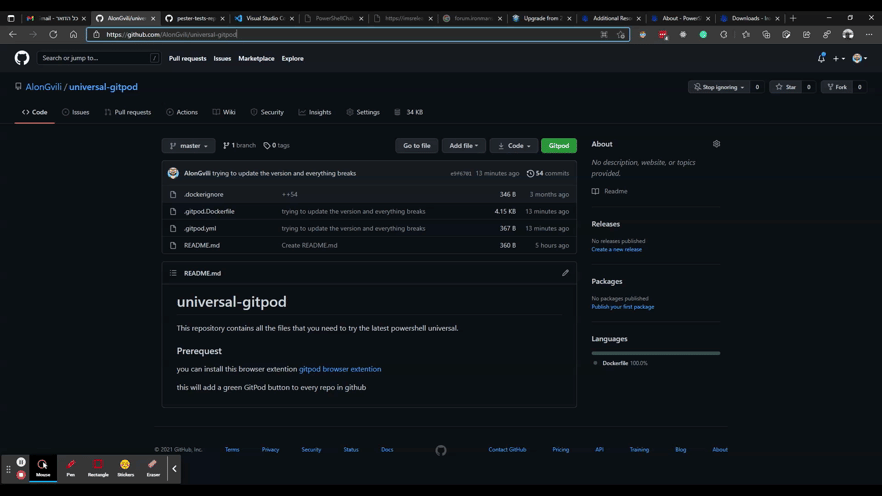Switch to the Issues repo tab
This screenshot has width=882, height=496.
click(x=75, y=112)
